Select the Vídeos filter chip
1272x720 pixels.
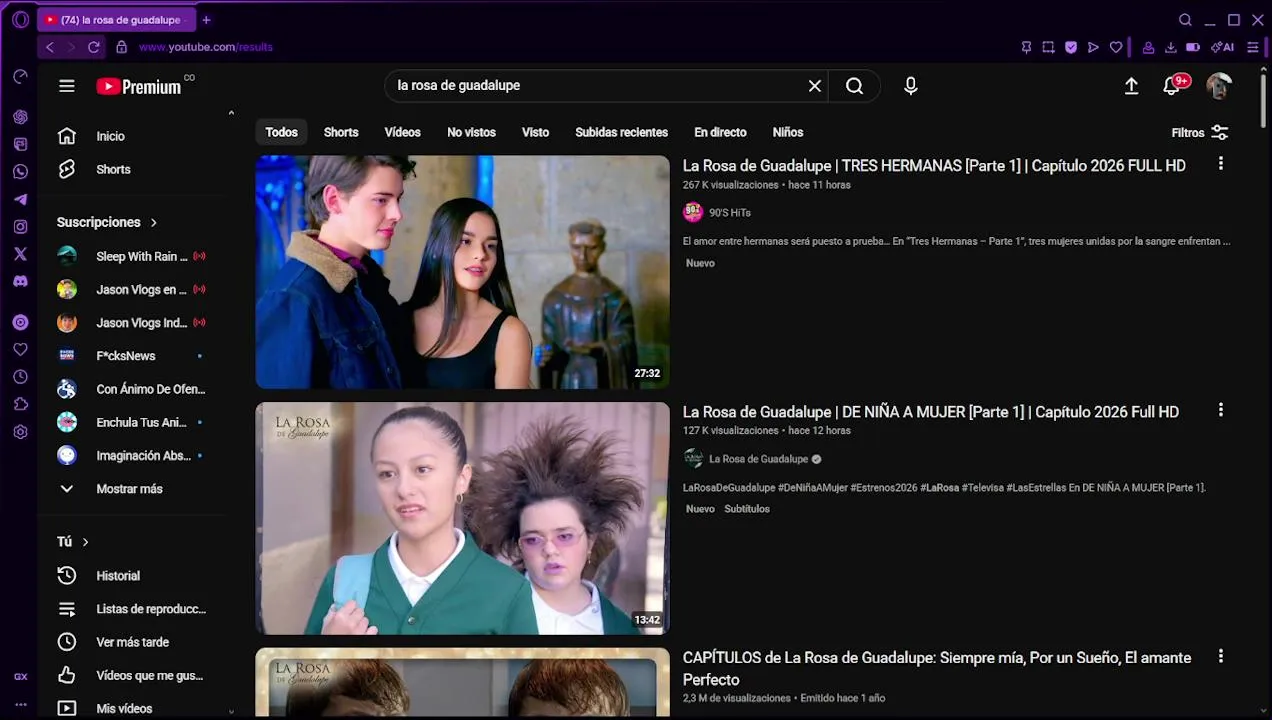click(402, 132)
